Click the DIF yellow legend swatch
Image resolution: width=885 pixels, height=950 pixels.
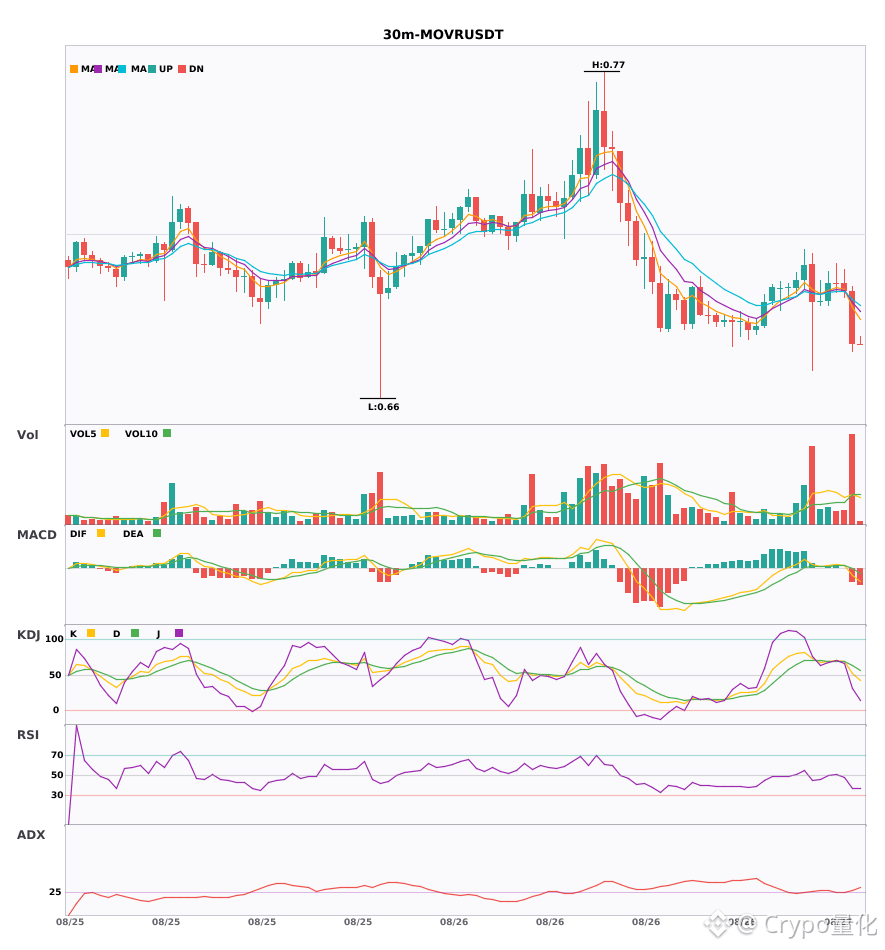pos(101,533)
